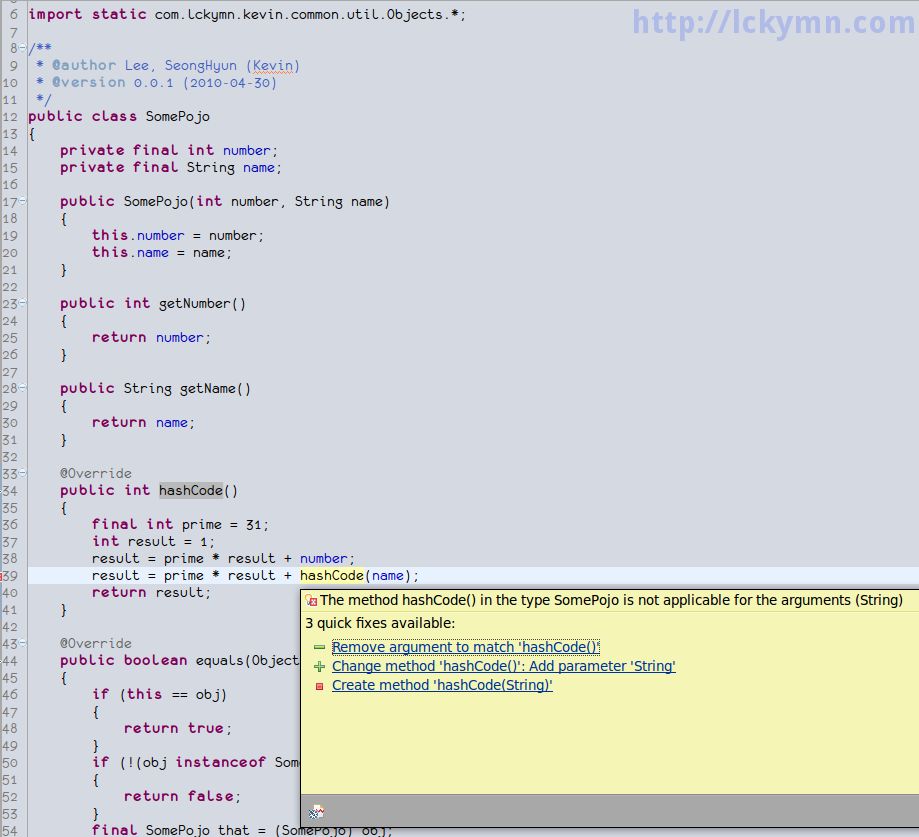Click 'public int getNumber()' on line 23
Viewport: 919px width, 837px height.
153,303
